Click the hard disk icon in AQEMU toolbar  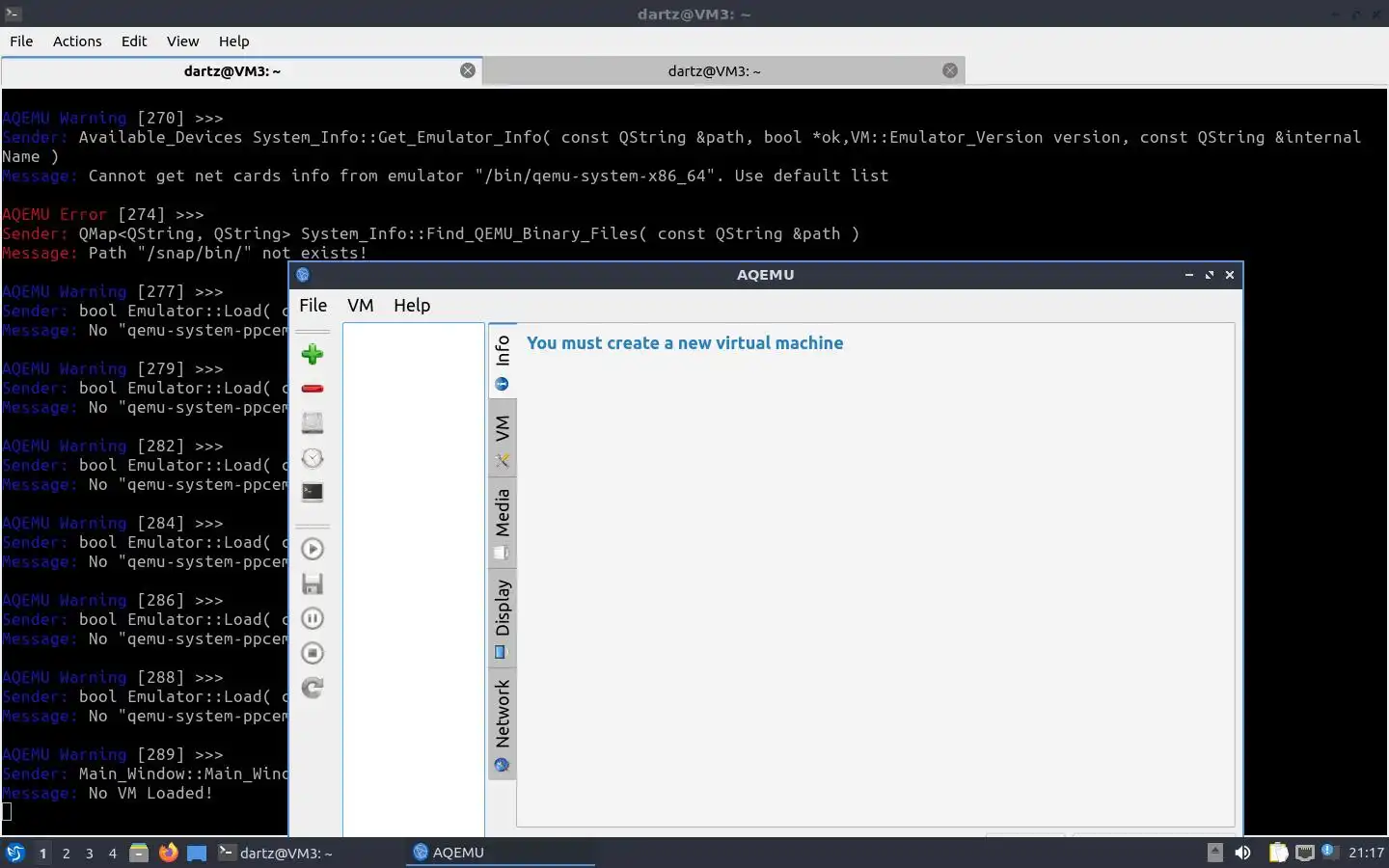point(312,422)
